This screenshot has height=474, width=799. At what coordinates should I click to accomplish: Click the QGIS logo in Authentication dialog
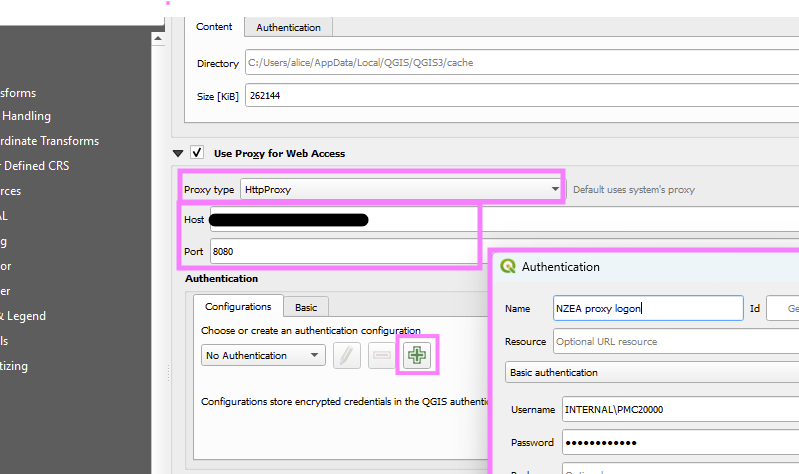(508, 266)
